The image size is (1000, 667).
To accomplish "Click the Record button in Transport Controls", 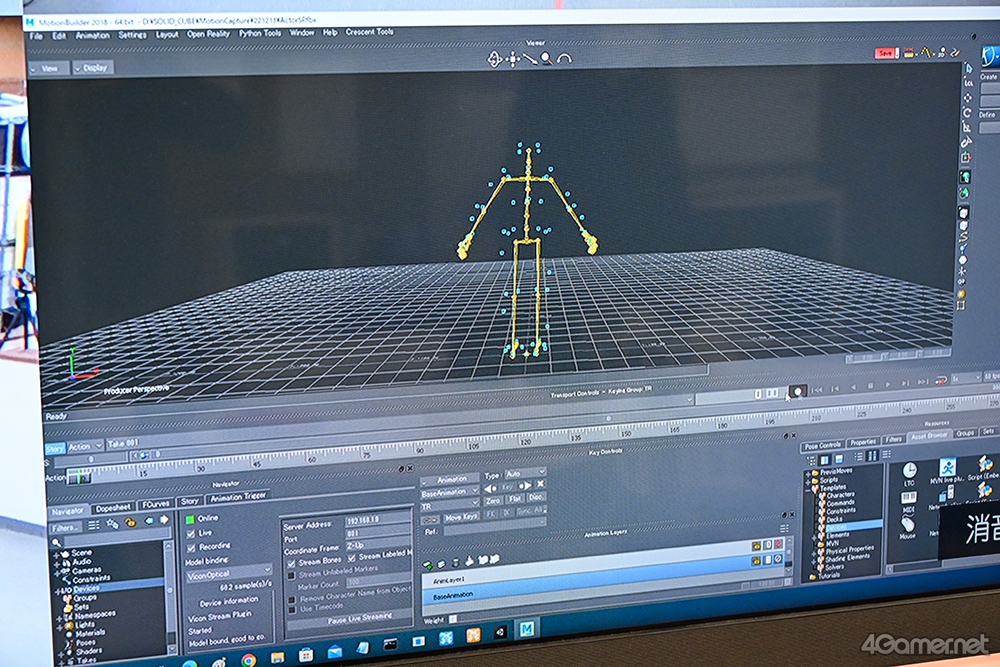I will (797, 392).
